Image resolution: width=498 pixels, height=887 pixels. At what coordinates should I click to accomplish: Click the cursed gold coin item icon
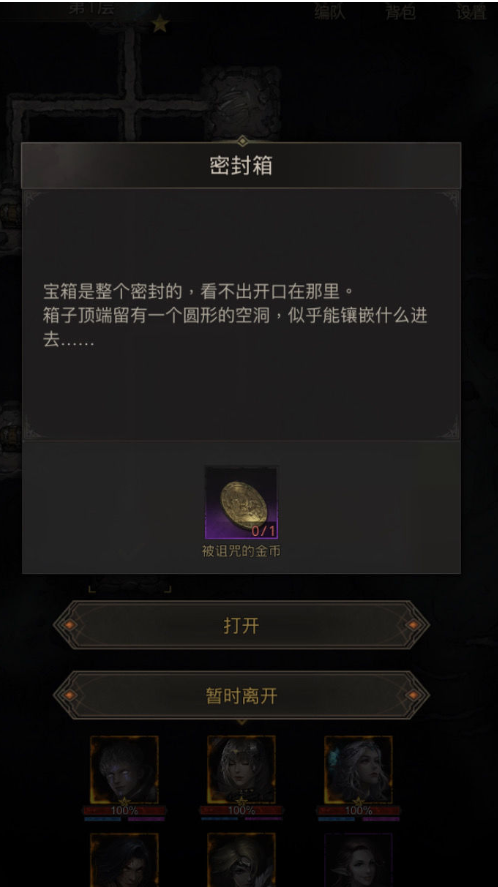tap(241, 502)
